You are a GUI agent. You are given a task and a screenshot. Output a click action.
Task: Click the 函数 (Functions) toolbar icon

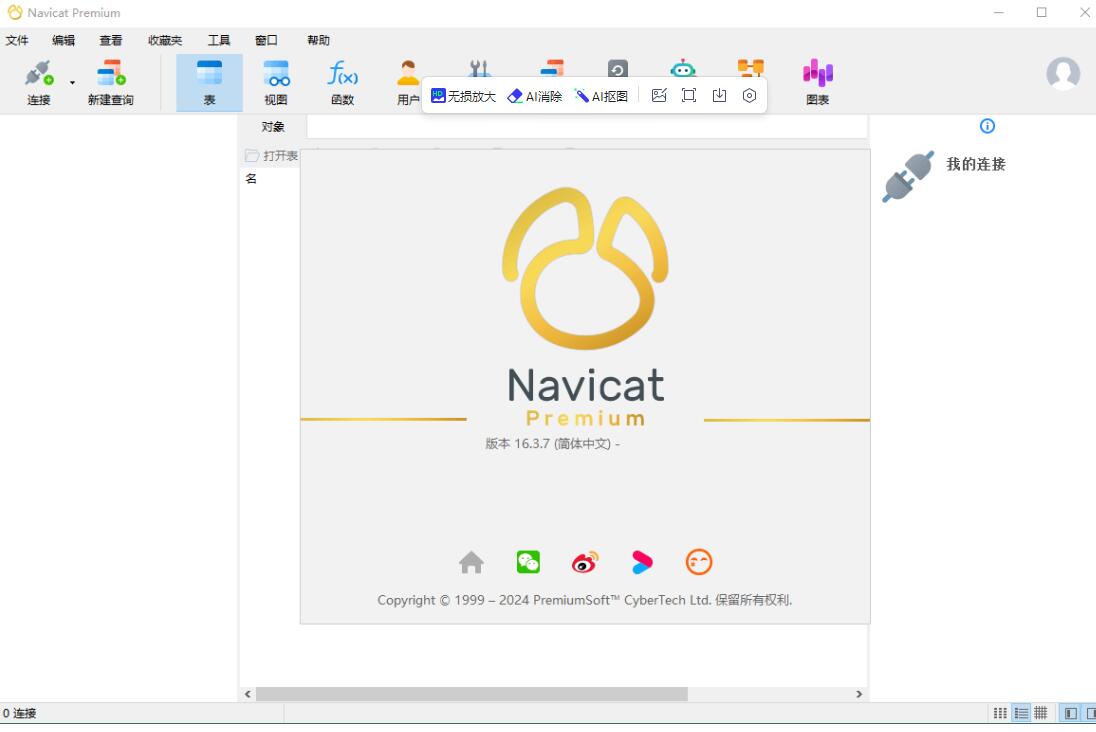(342, 80)
